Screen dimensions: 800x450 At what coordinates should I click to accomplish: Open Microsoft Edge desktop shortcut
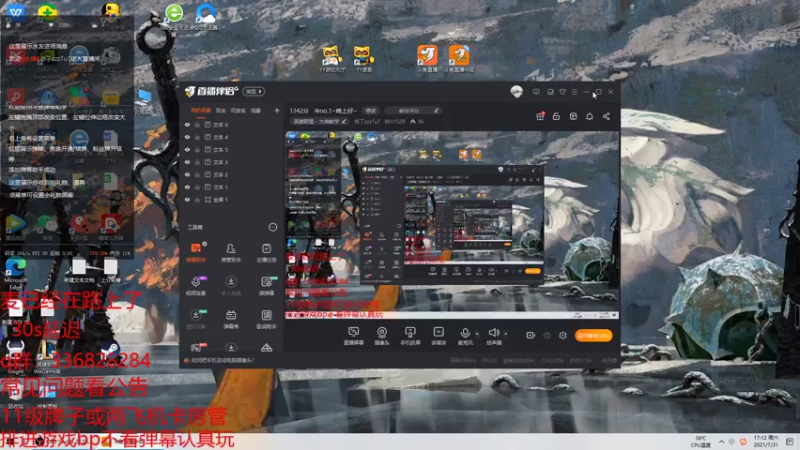(x=15, y=273)
